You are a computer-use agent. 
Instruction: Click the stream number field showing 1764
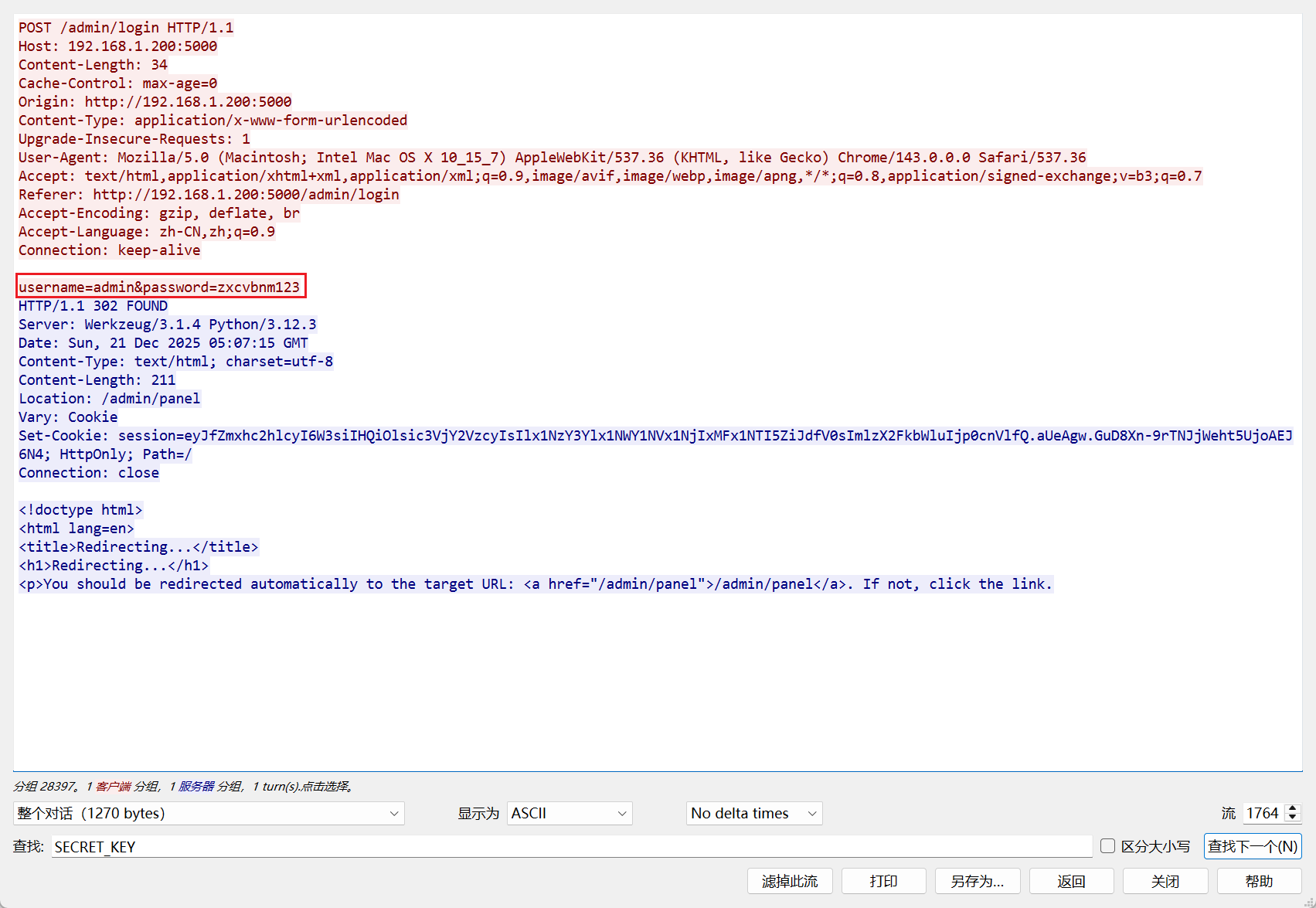[1262, 813]
